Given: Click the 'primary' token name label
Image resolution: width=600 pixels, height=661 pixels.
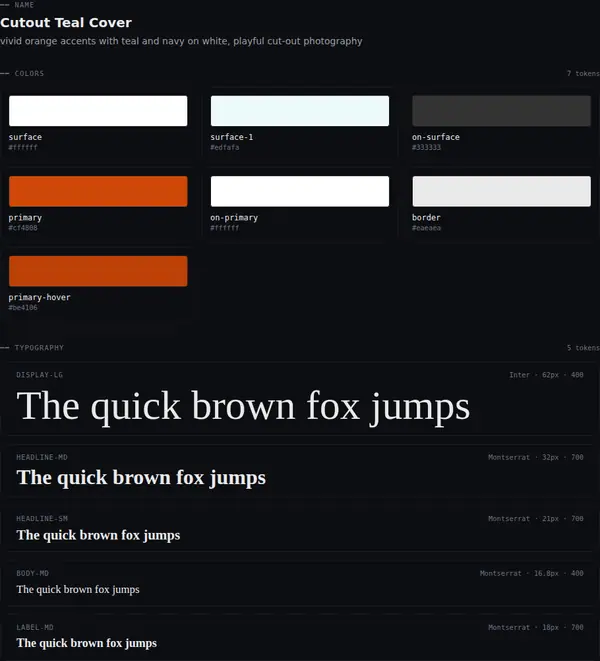Looking at the screenshot, I should (x=25, y=218).
